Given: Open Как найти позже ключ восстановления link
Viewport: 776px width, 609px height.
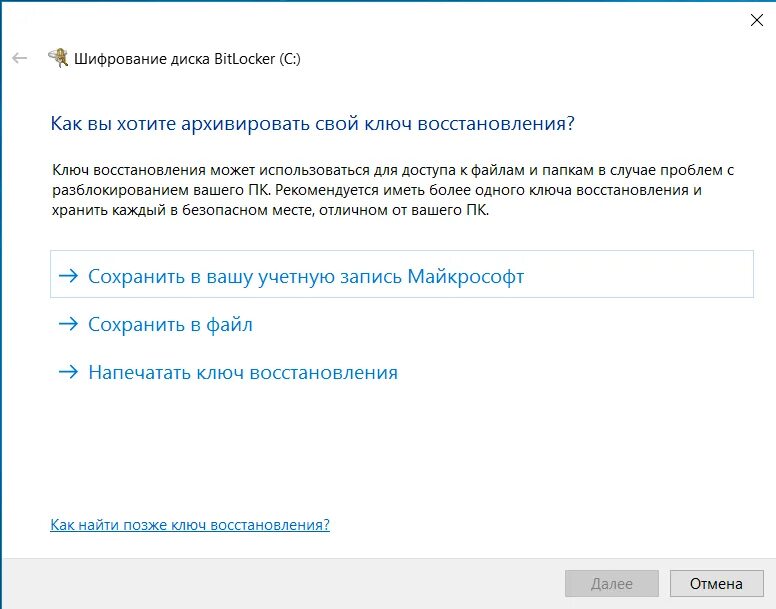Looking at the screenshot, I should tap(190, 524).
